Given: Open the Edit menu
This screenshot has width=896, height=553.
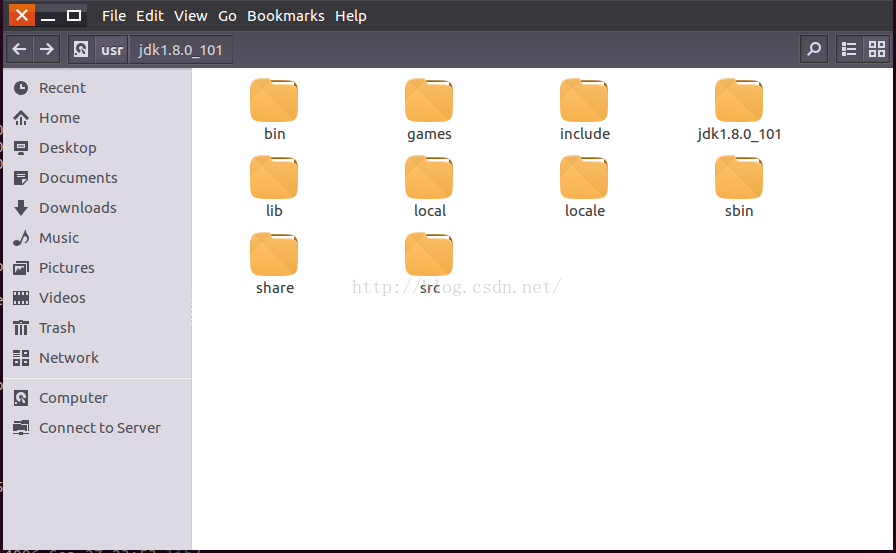Looking at the screenshot, I should (x=150, y=16).
